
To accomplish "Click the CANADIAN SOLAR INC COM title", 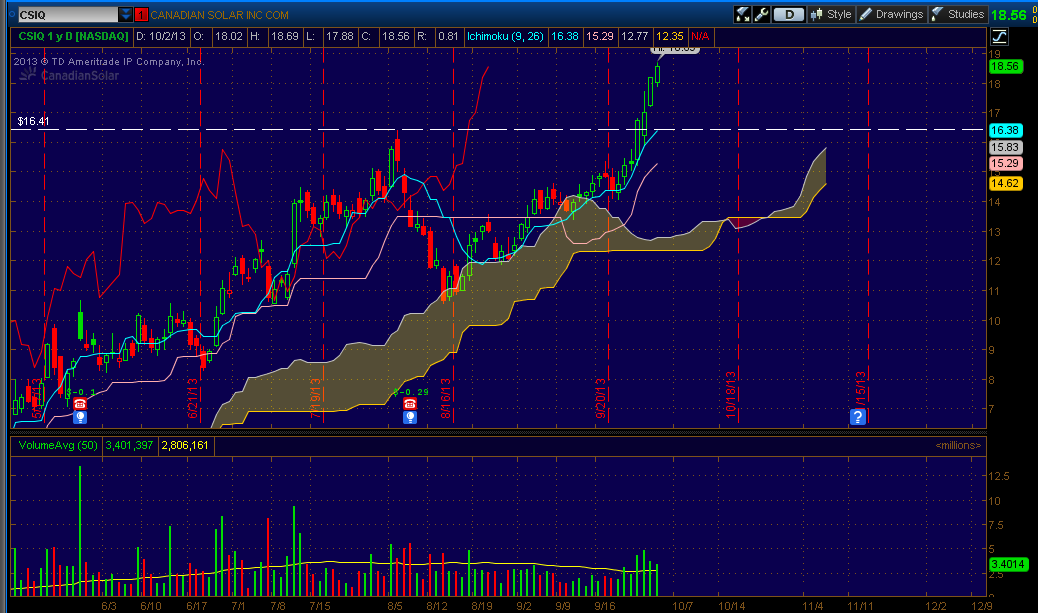I will coord(219,15).
